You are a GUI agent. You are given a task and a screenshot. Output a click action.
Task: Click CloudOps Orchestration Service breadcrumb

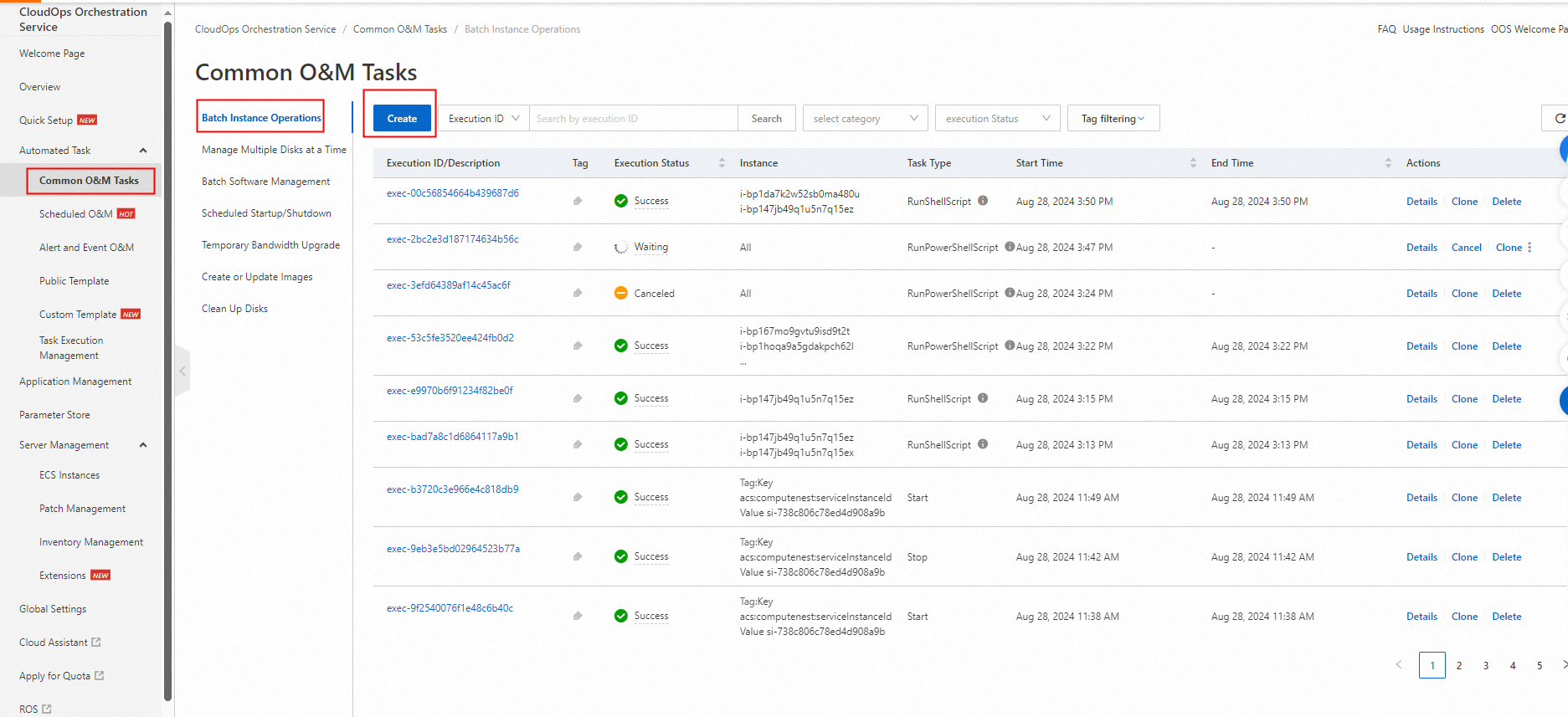[265, 29]
